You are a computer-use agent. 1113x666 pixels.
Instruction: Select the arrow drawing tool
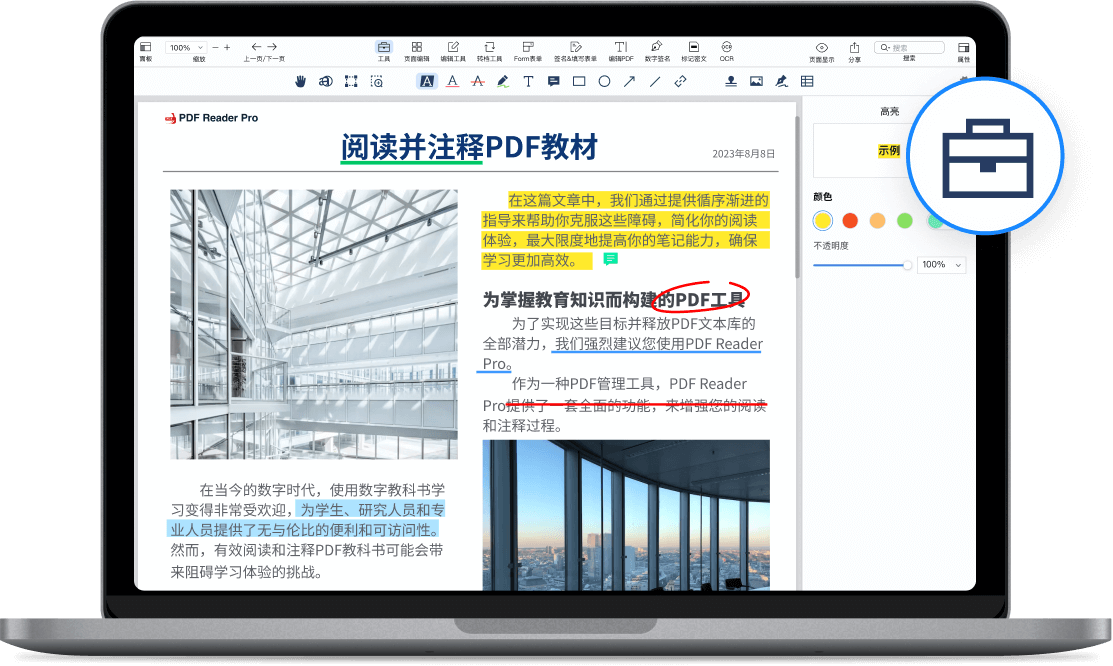click(629, 82)
